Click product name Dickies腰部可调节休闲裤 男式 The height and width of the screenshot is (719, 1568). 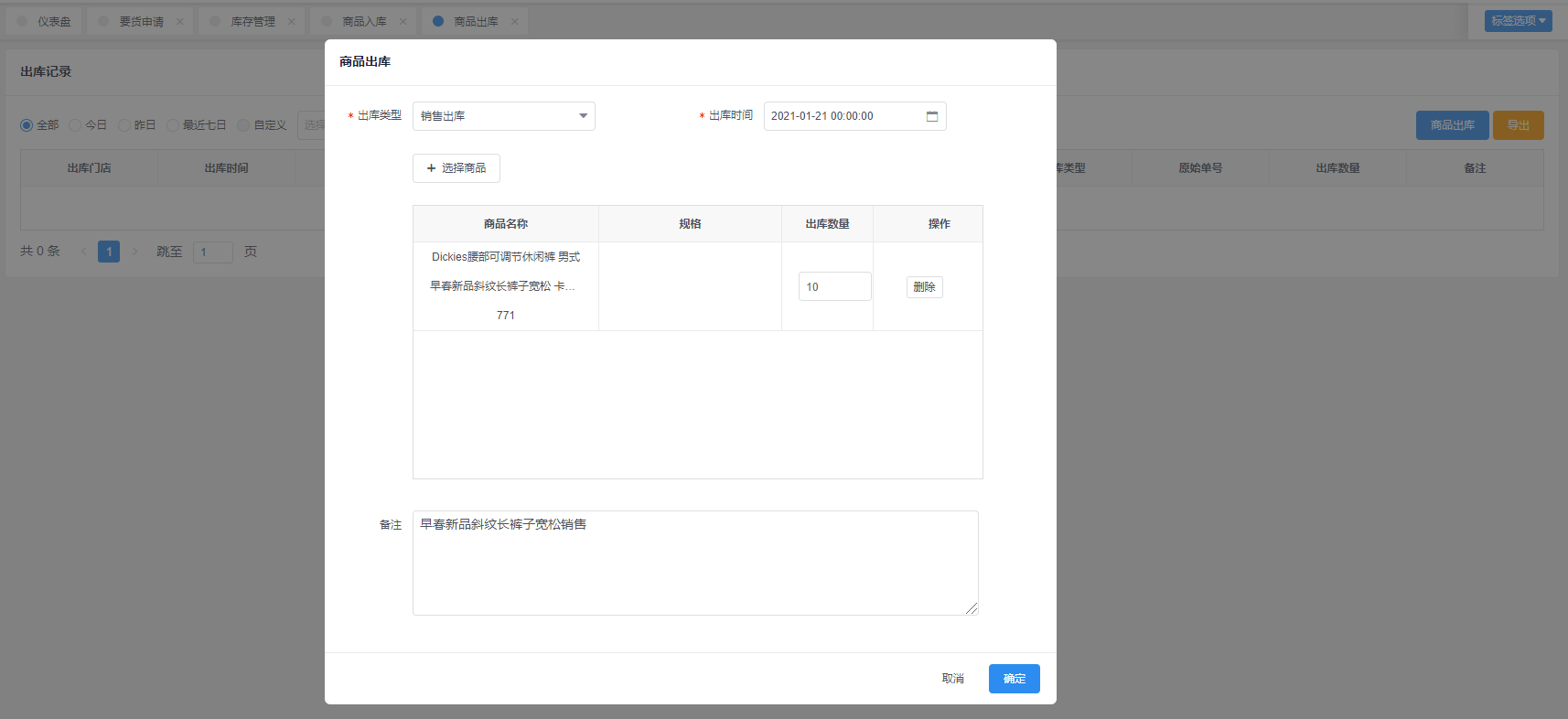(506, 257)
